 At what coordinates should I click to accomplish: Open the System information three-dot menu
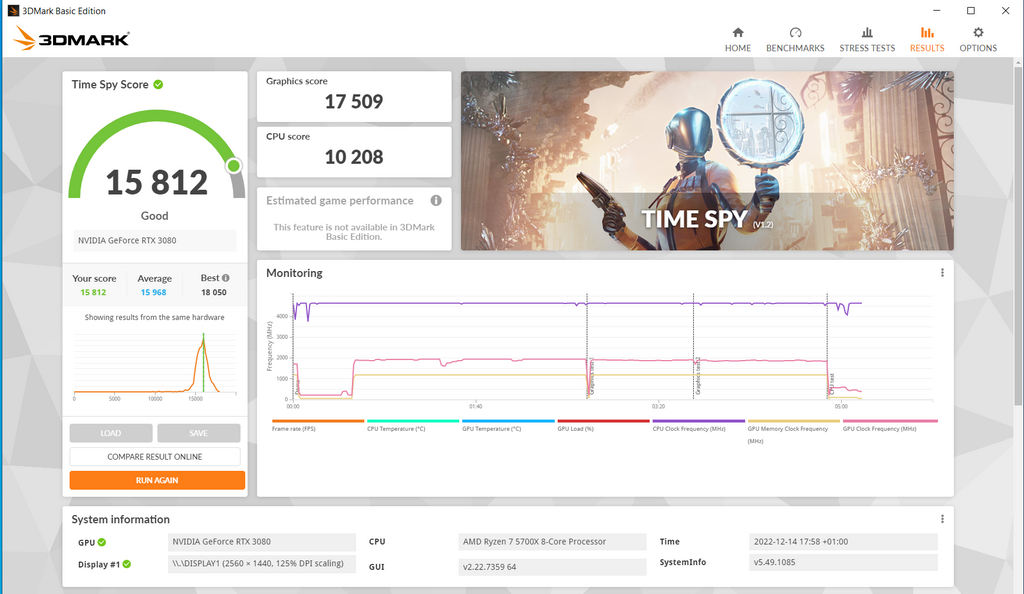(942, 519)
